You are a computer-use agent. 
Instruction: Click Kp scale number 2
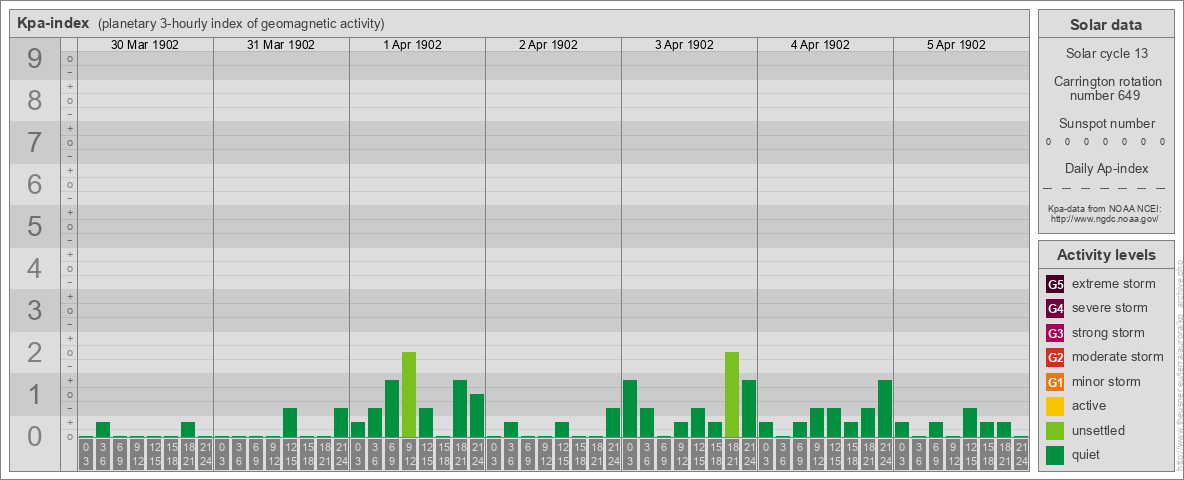[x=35, y=352]
